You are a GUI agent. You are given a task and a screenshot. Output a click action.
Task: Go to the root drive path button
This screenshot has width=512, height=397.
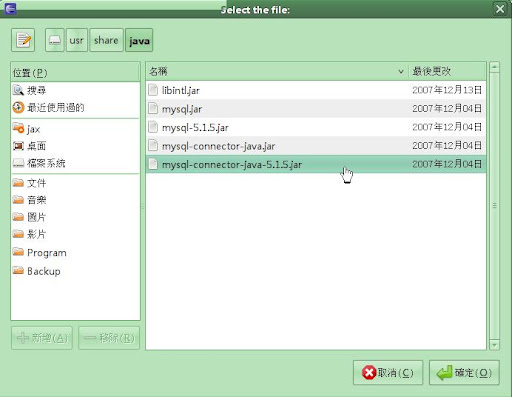(54, 40)
